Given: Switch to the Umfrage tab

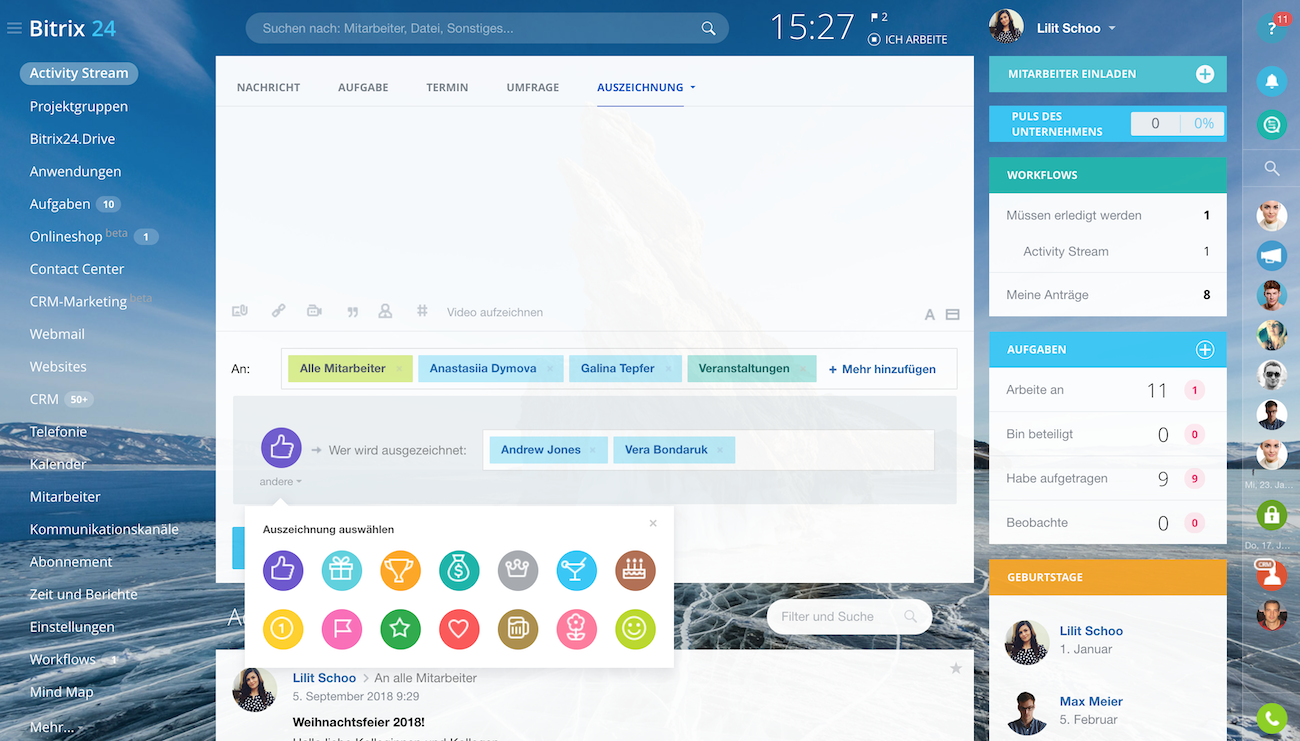Looking at the screenshot, I should tap(532, 88).
